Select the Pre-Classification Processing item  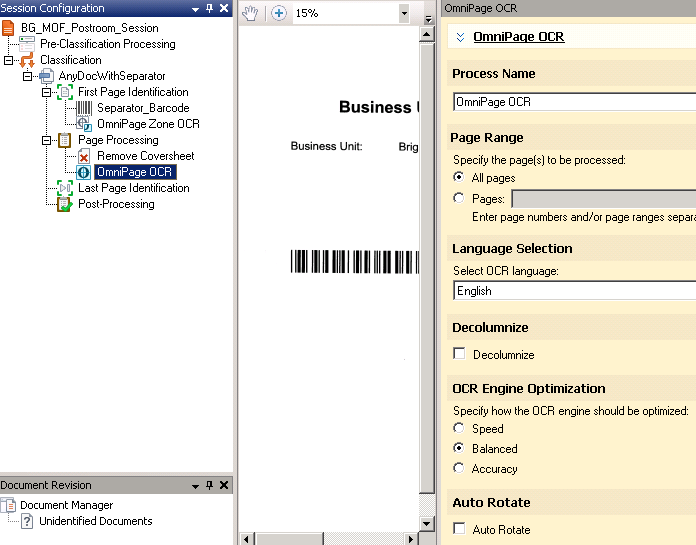click(108, 44)
